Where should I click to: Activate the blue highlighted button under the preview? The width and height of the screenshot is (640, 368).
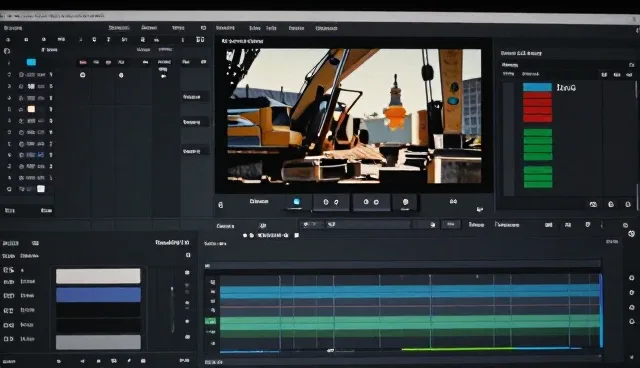click(x=297, y=202)
